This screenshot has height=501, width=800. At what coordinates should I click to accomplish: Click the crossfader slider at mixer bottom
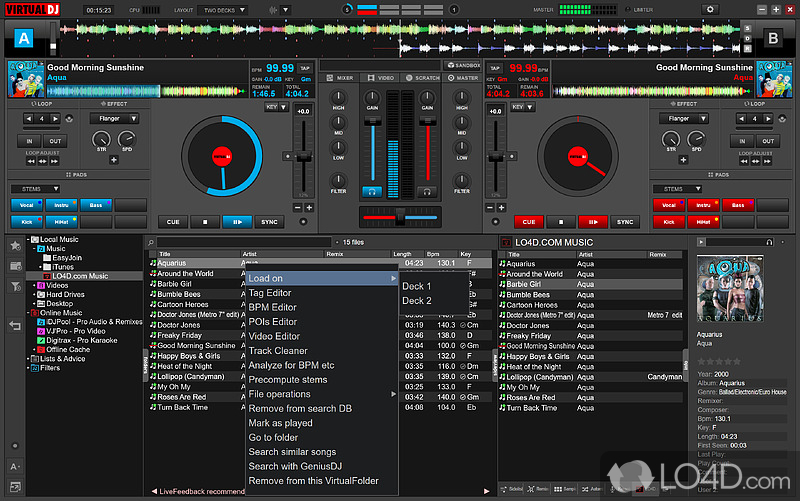point(400,216)
